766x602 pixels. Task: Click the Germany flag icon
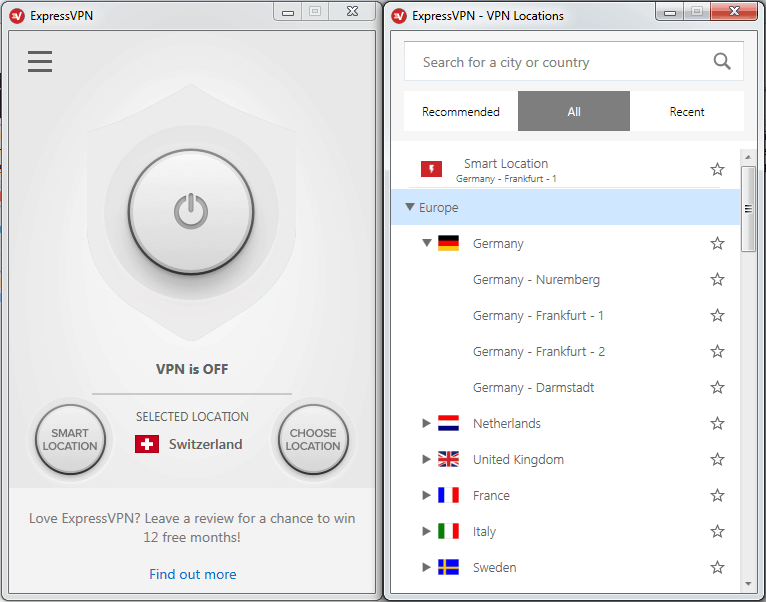[448, 243]
